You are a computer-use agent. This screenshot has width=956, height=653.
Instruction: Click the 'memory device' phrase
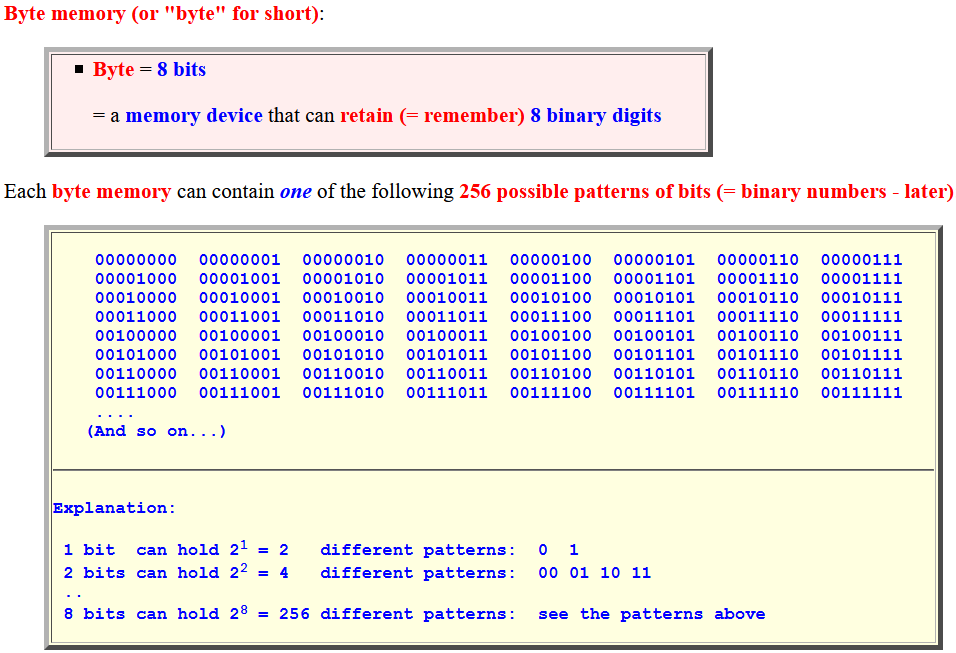click(194, 115)
